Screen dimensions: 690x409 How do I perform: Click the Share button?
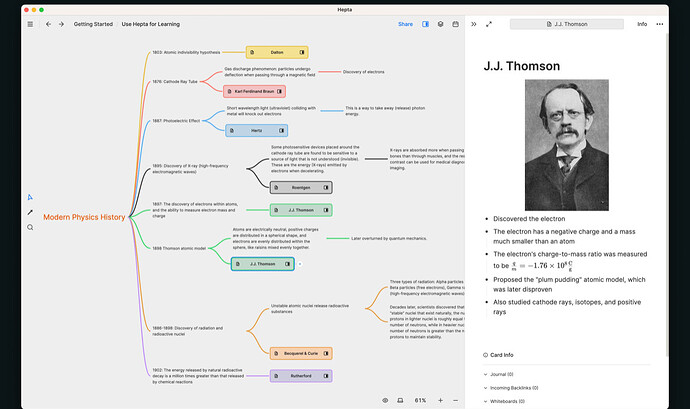(x=405, y=24)
